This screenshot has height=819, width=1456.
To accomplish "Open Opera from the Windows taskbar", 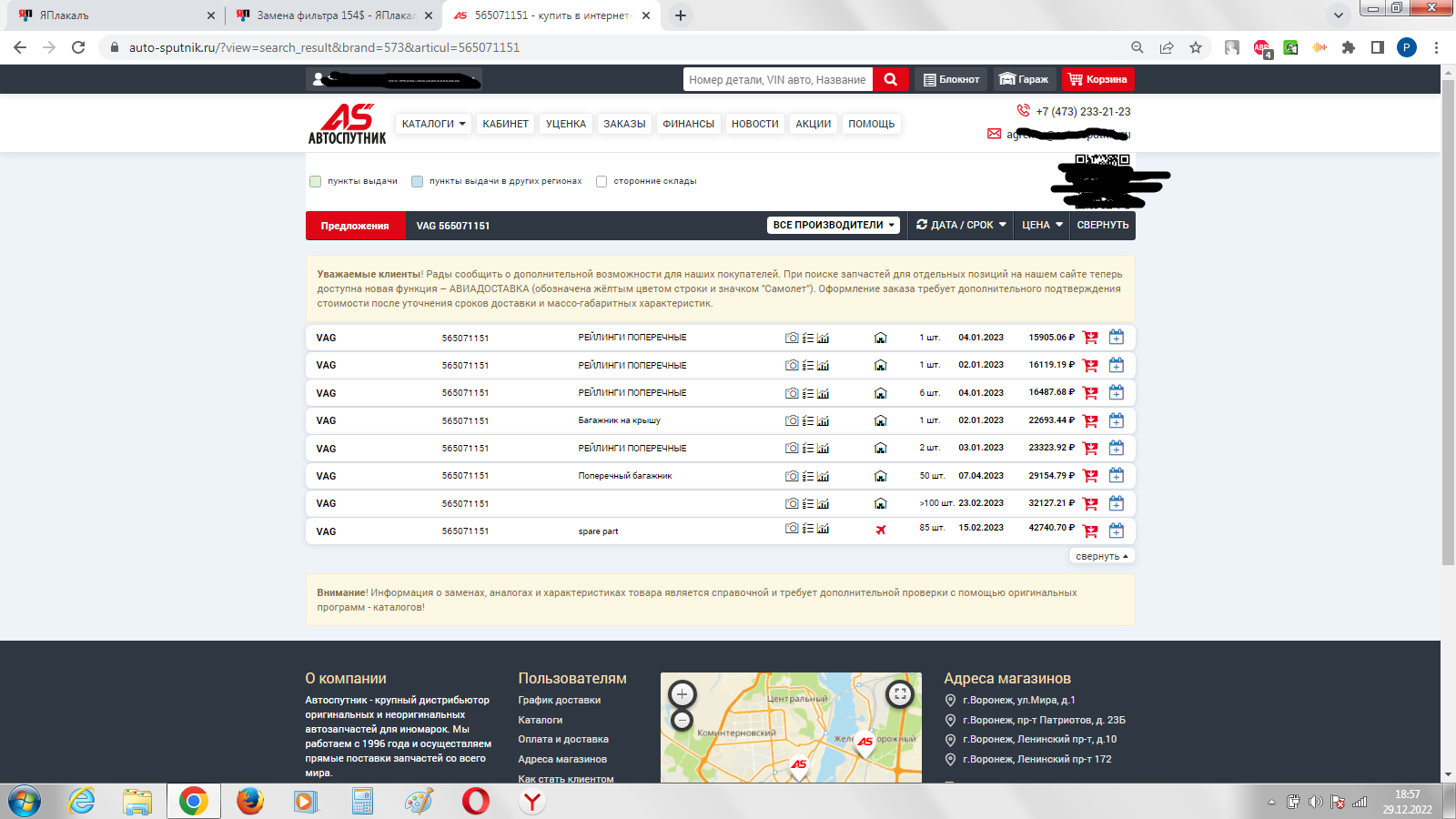I will coord(475,801).
